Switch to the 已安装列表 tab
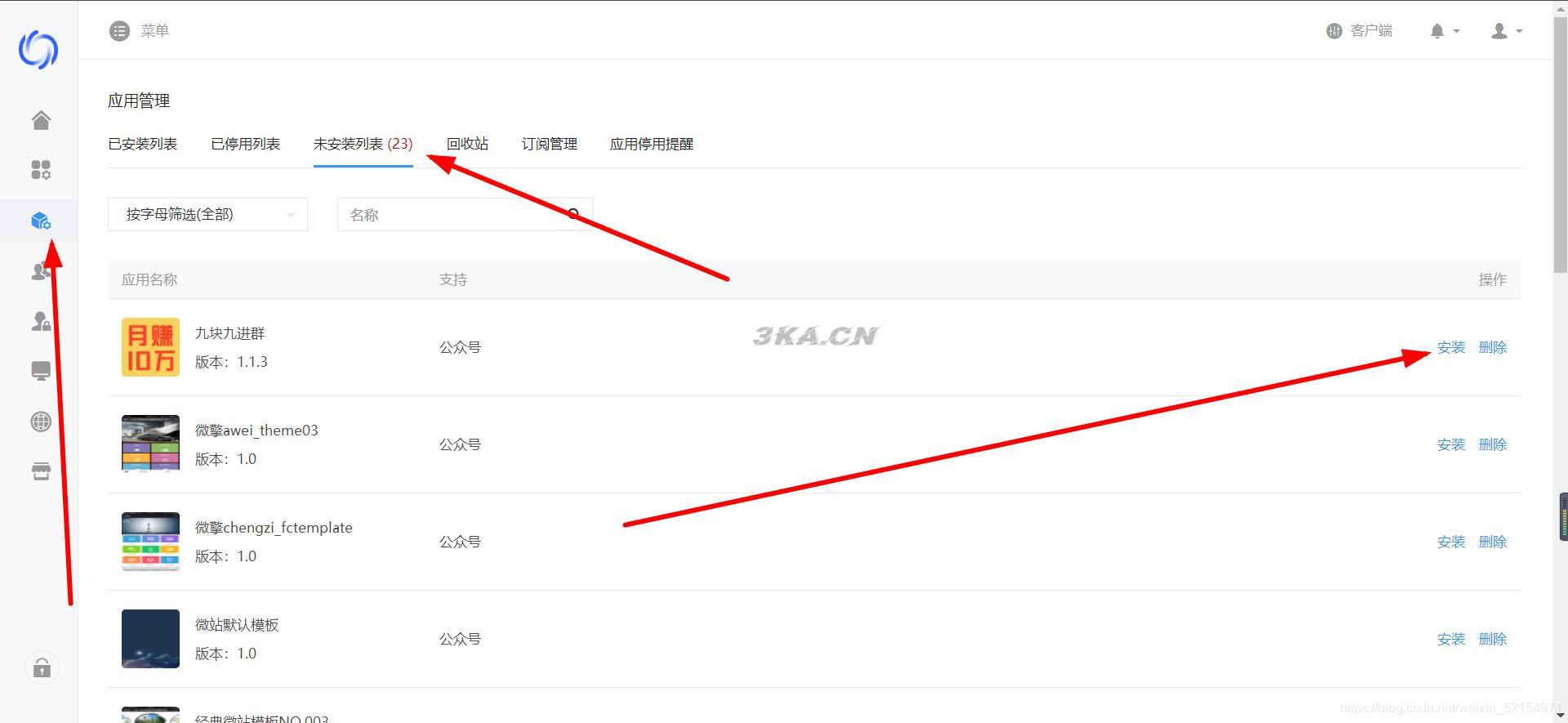1568x723 pixels. point(143,144)
